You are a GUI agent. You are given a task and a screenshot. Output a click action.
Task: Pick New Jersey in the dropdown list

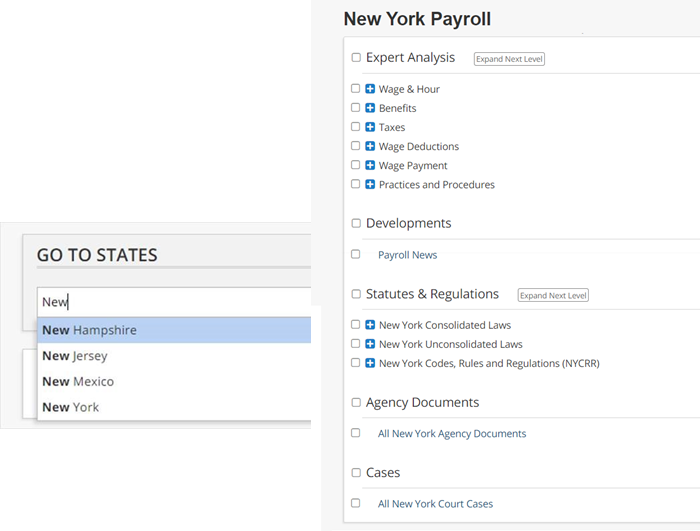[75, 356]
